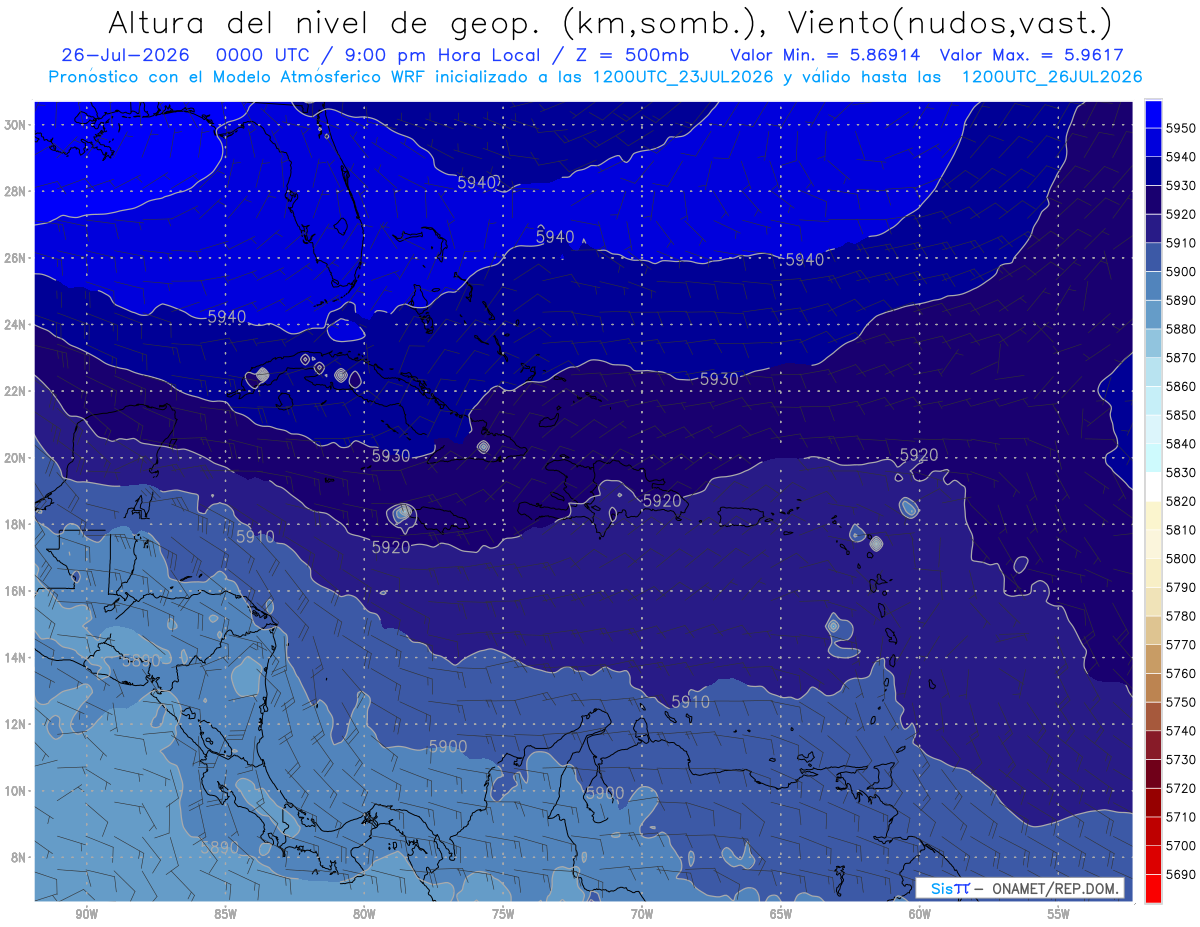
Task: Click the 75W longitude axis label
Action: click(x=503, y=914)
